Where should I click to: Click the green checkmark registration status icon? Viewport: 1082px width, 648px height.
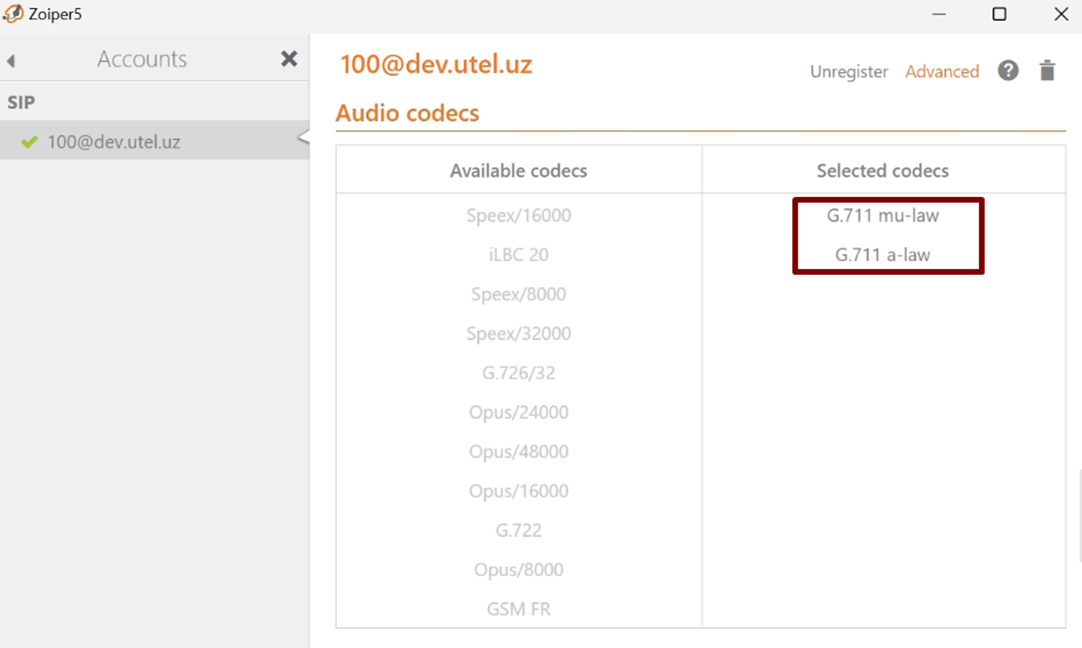coord(29,142)
